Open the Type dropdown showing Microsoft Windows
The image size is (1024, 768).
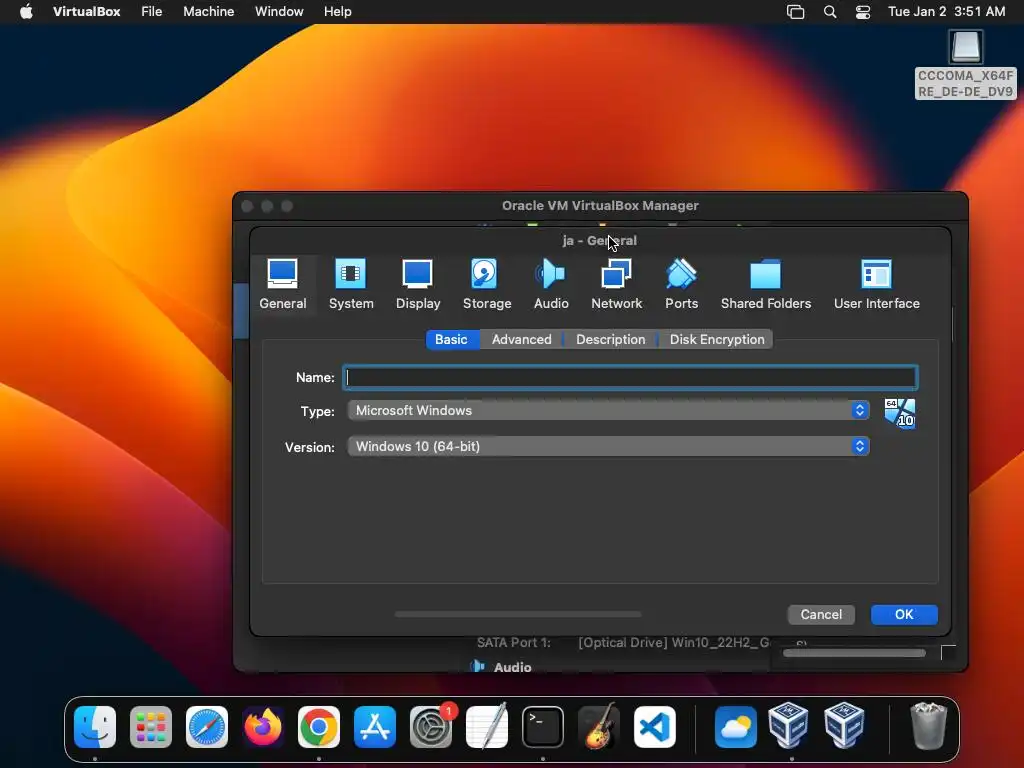click(x=608, y=410)
